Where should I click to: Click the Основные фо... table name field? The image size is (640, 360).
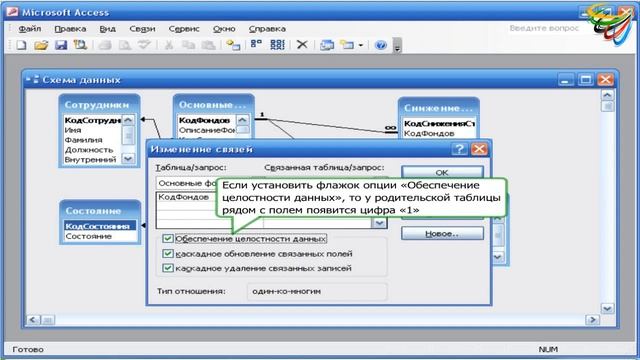(186, 183)
